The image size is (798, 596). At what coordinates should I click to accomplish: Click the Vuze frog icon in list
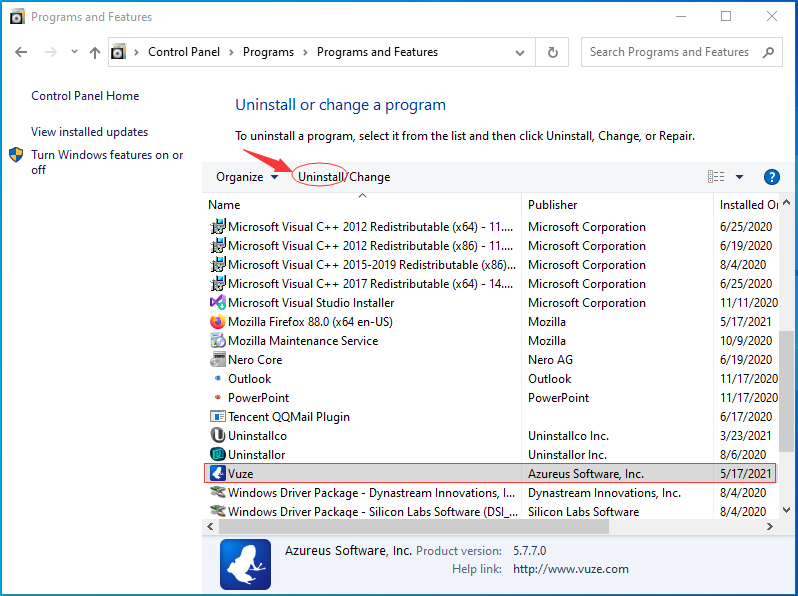point(218,473)
